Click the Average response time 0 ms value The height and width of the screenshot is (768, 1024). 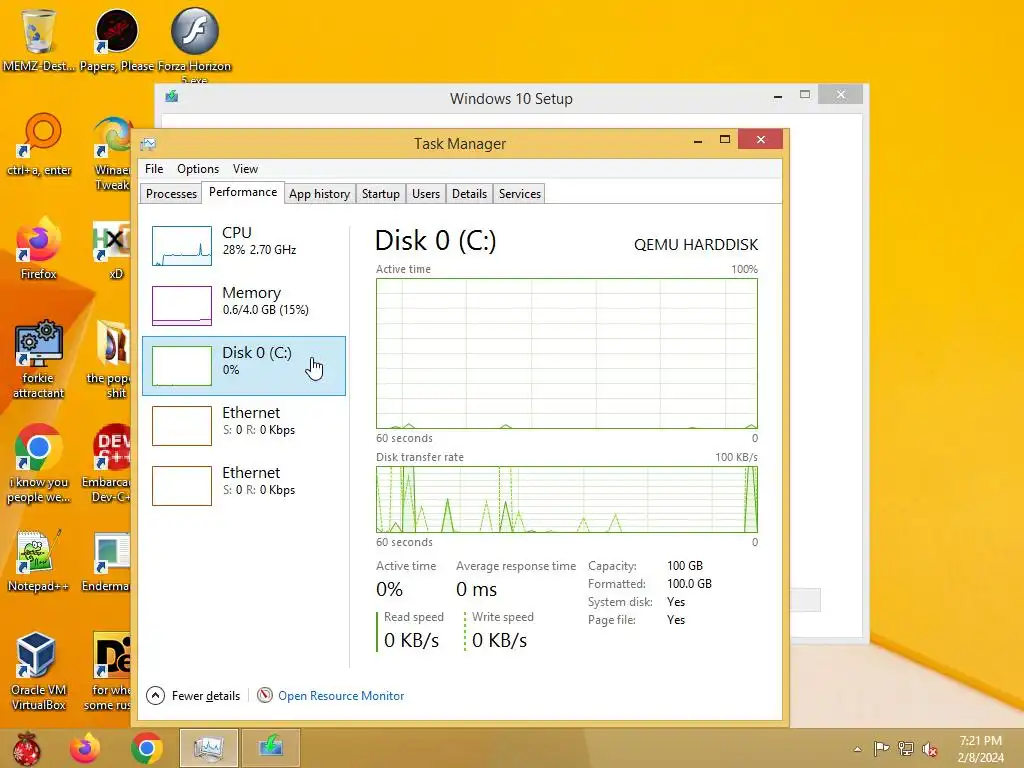click(x=476, y=590)
